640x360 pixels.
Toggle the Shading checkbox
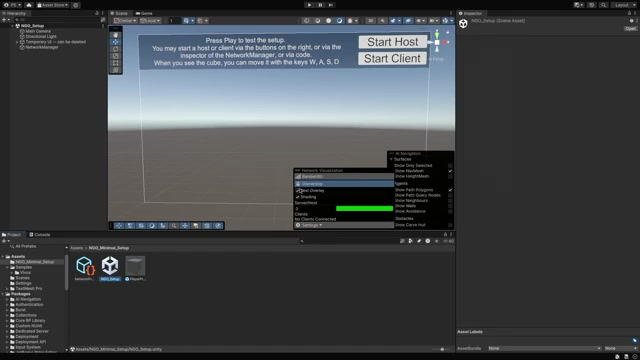(x=298, y=197)
